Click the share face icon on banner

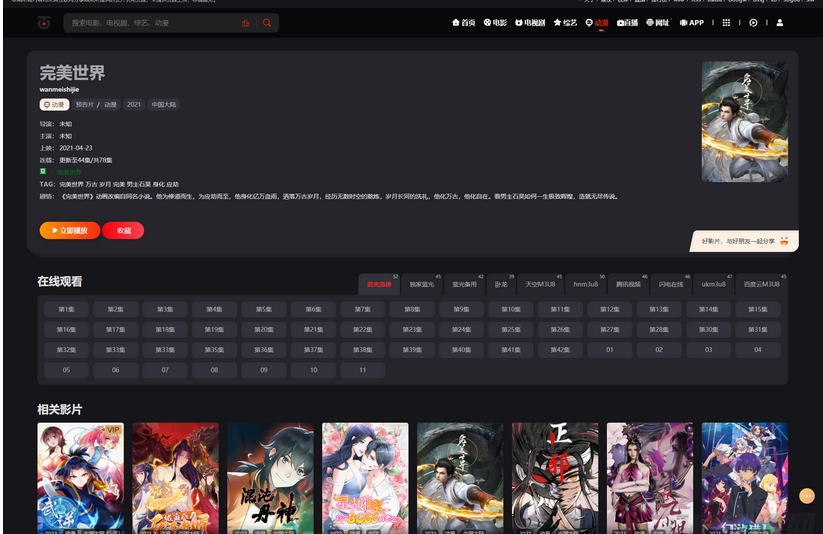pos(784,241)
